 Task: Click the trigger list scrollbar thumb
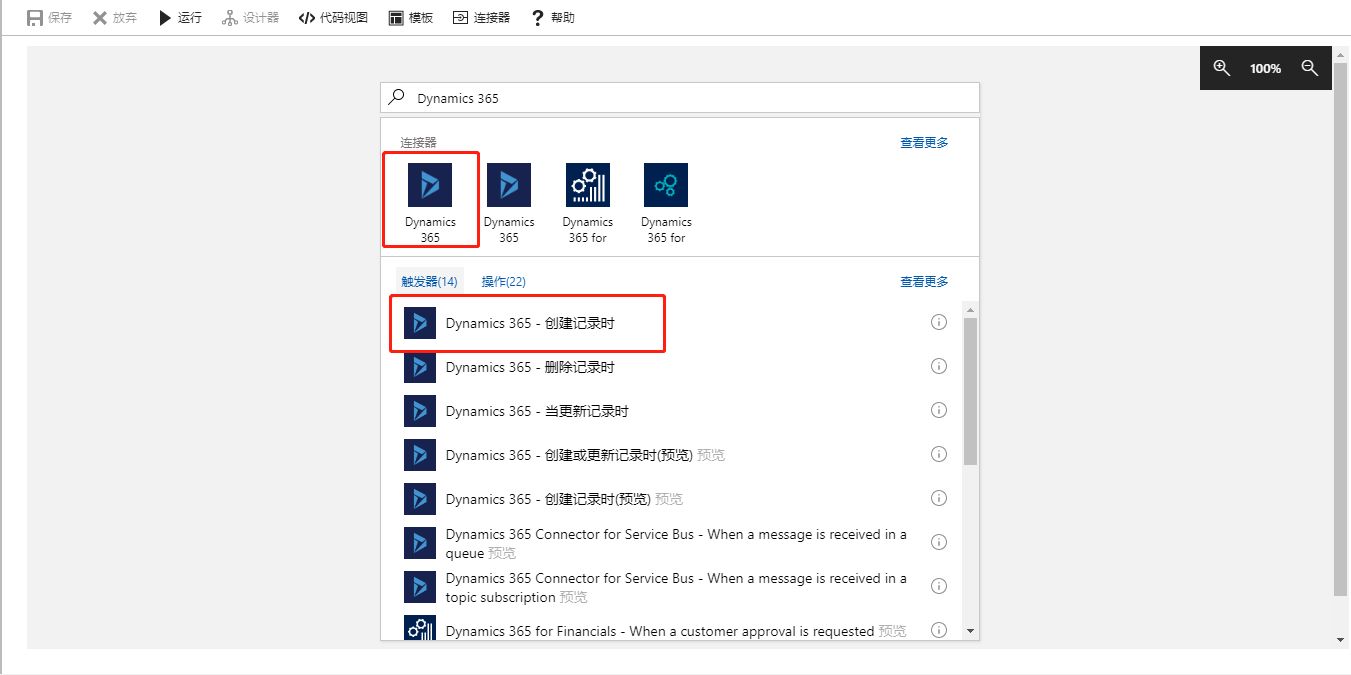click(970, 391)
